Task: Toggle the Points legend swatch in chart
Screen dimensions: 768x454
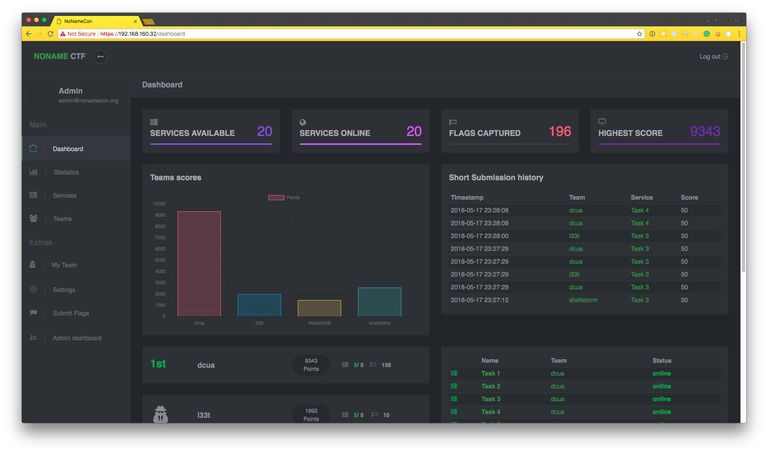Action: [x=276, y=197]
